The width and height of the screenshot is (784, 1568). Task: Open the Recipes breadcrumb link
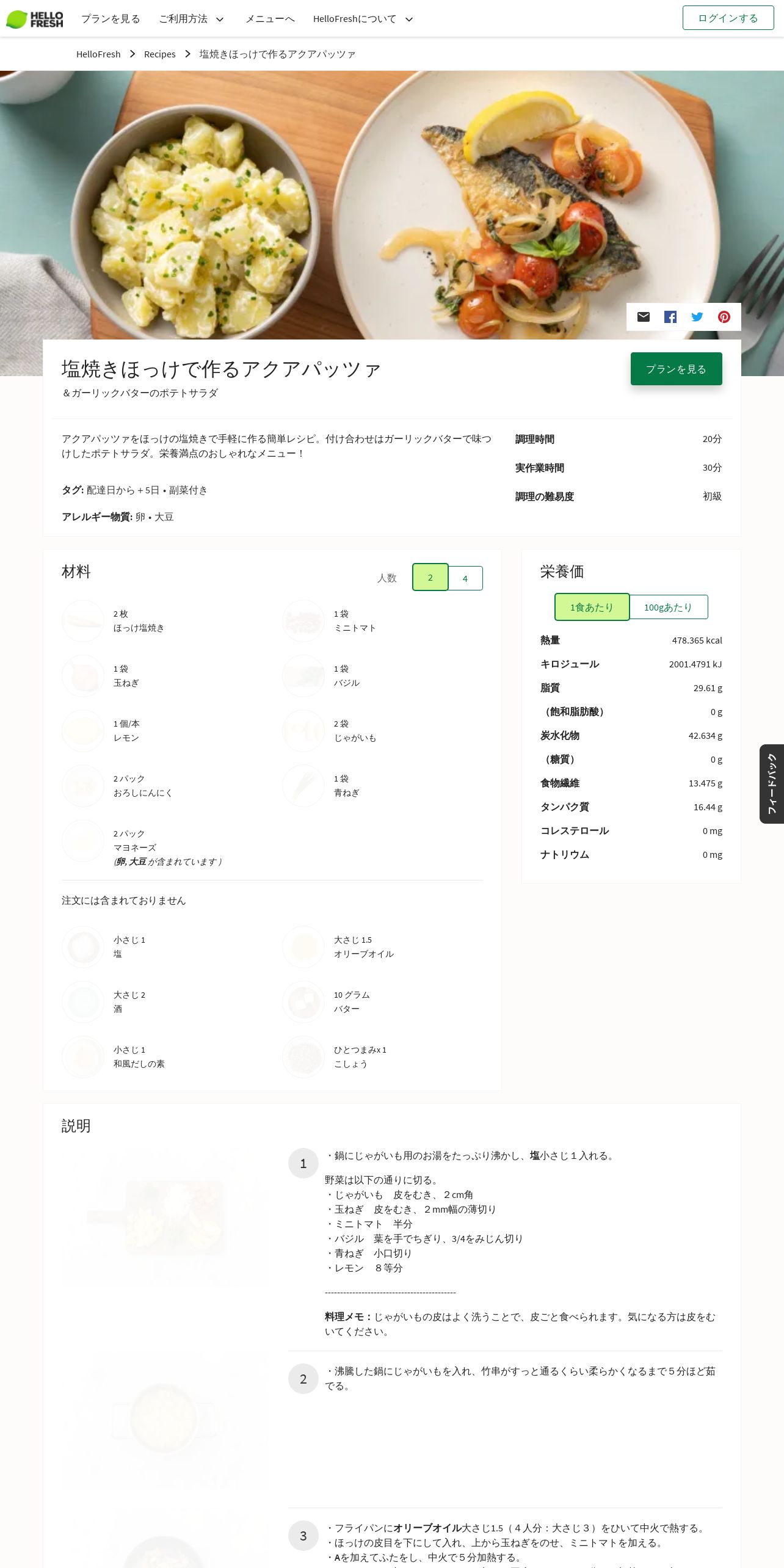point(160,54)
